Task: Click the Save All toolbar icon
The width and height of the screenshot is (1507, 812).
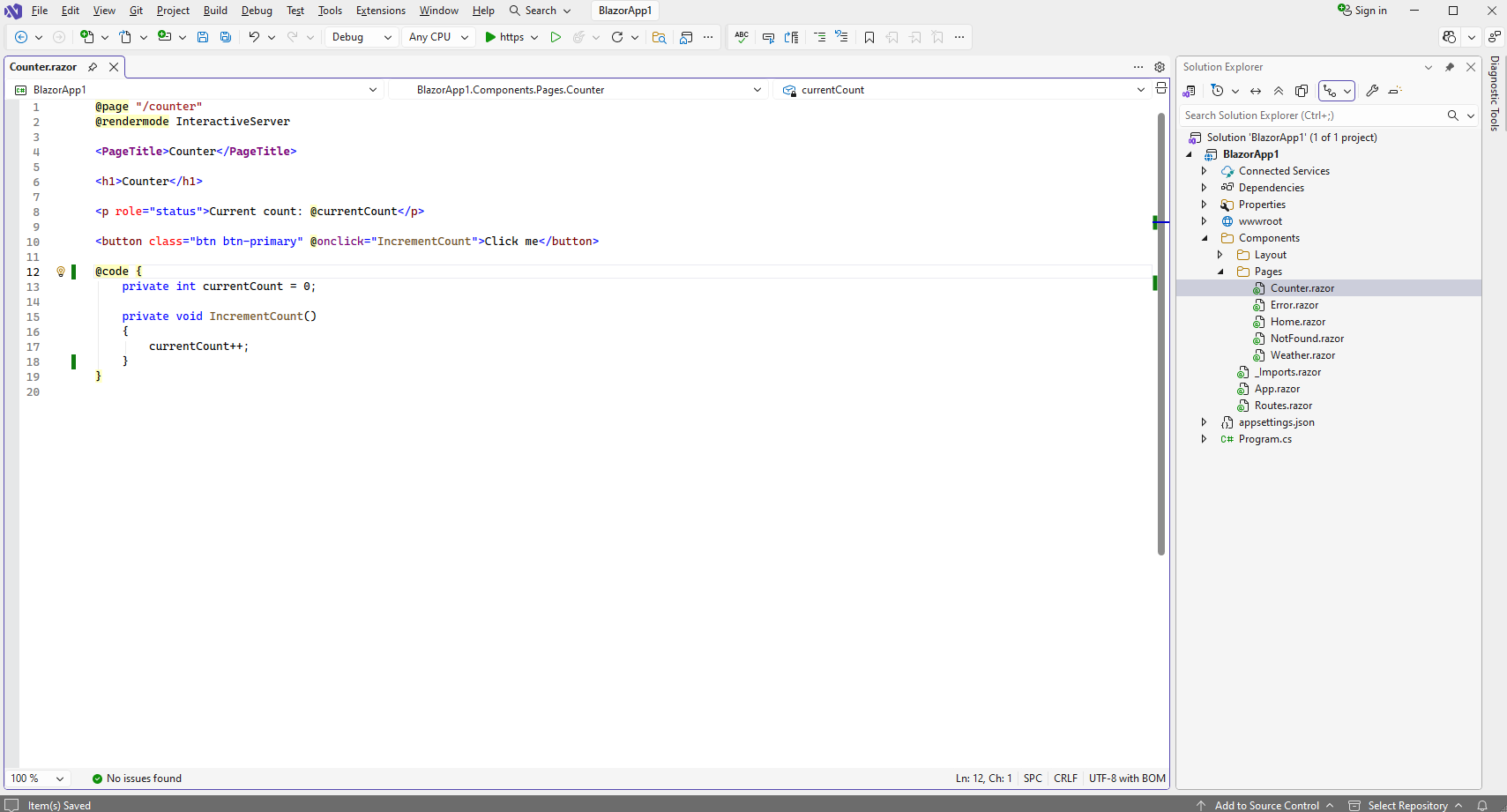Action: tap(226, 37)
